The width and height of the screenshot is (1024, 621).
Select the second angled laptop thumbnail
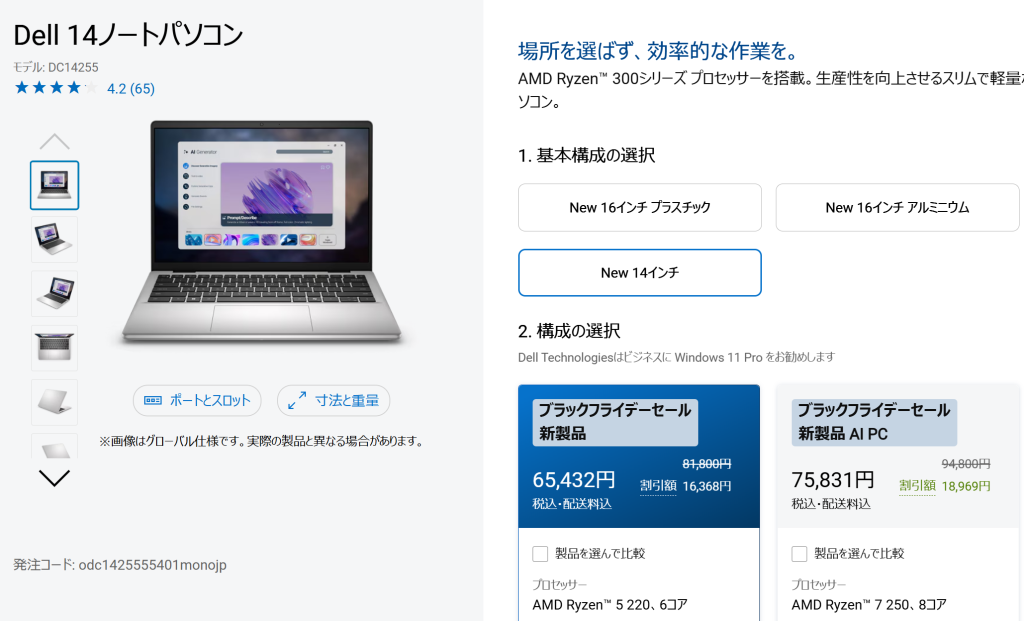pyautogui.click(x=54, y=240)
